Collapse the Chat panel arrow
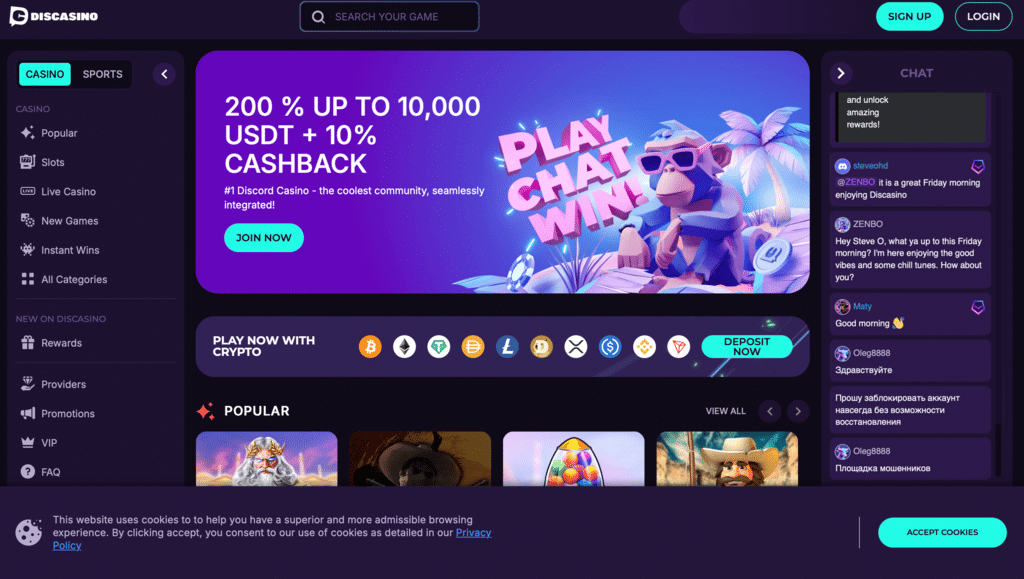1024x579 pixels. click(x=841, y=73)
